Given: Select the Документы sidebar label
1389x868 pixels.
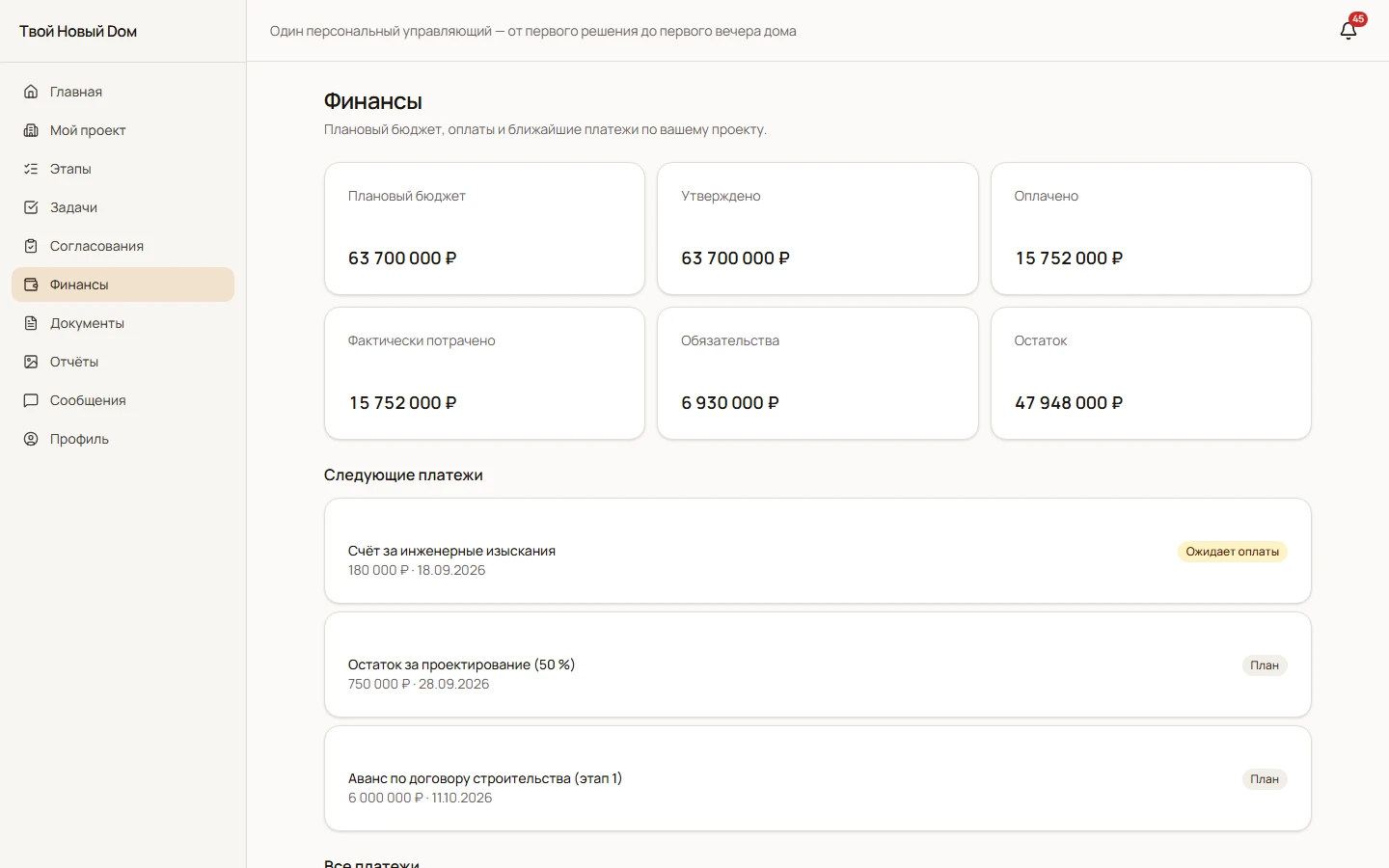Looking at the screenshot, I should coord(87,323).
